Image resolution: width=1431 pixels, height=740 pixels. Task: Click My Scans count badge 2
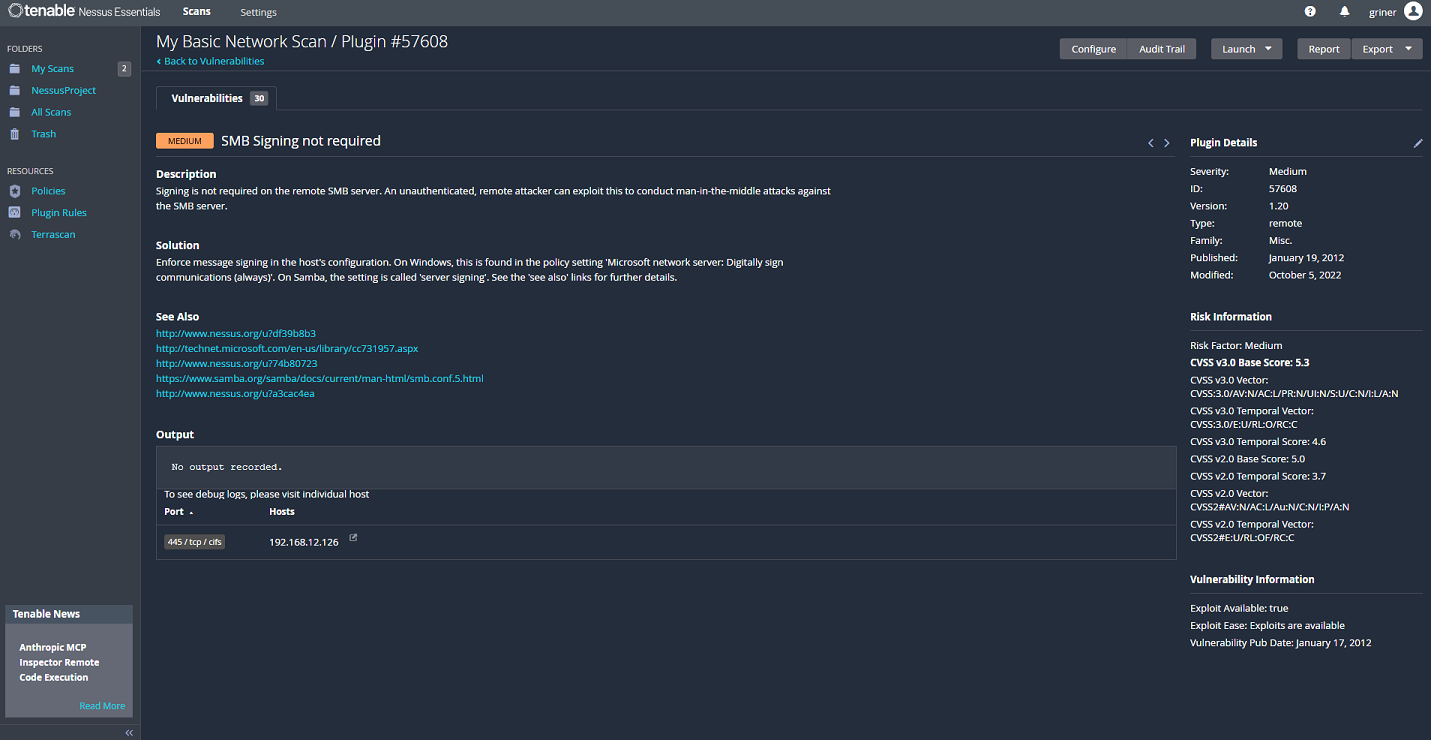124,69
